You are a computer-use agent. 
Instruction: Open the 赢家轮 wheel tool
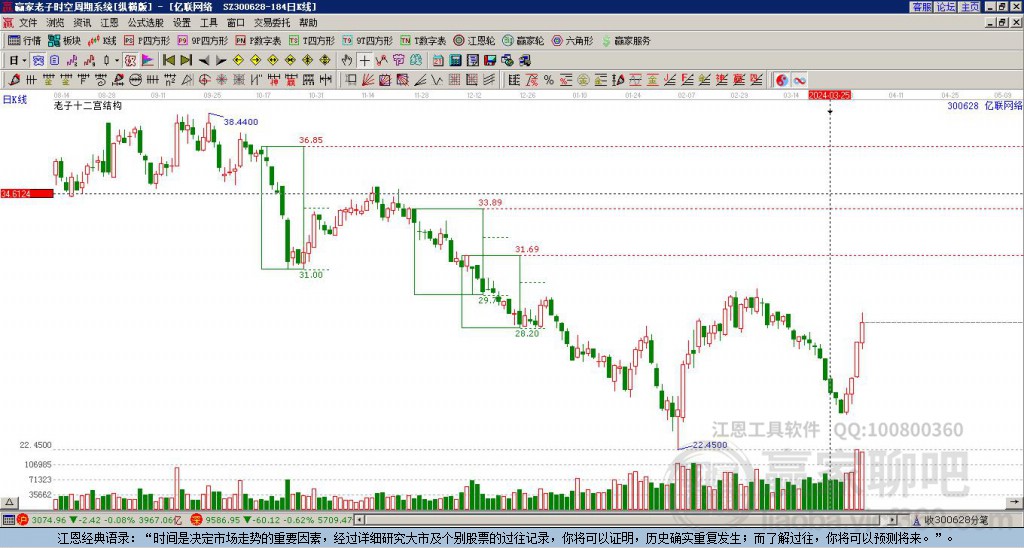[523, 40]
